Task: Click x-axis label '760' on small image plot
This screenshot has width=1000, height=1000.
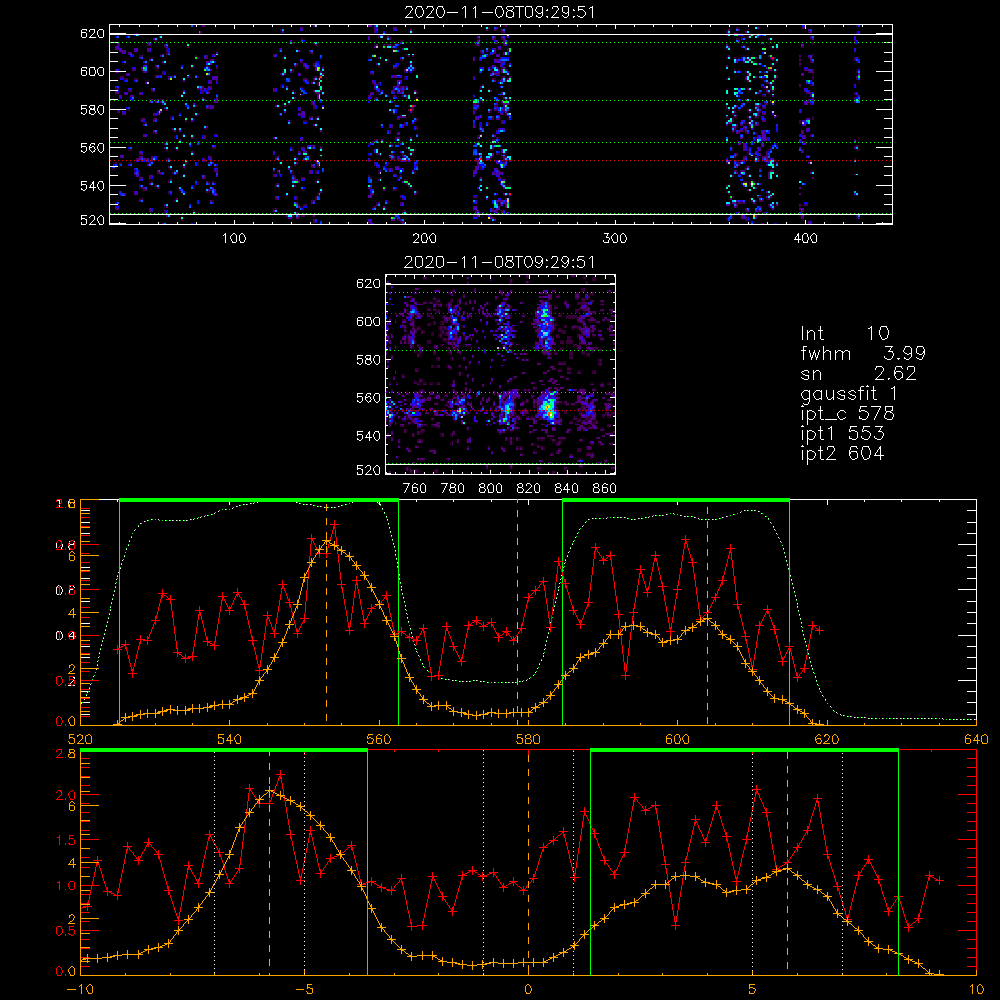Action: pos(415,489)
